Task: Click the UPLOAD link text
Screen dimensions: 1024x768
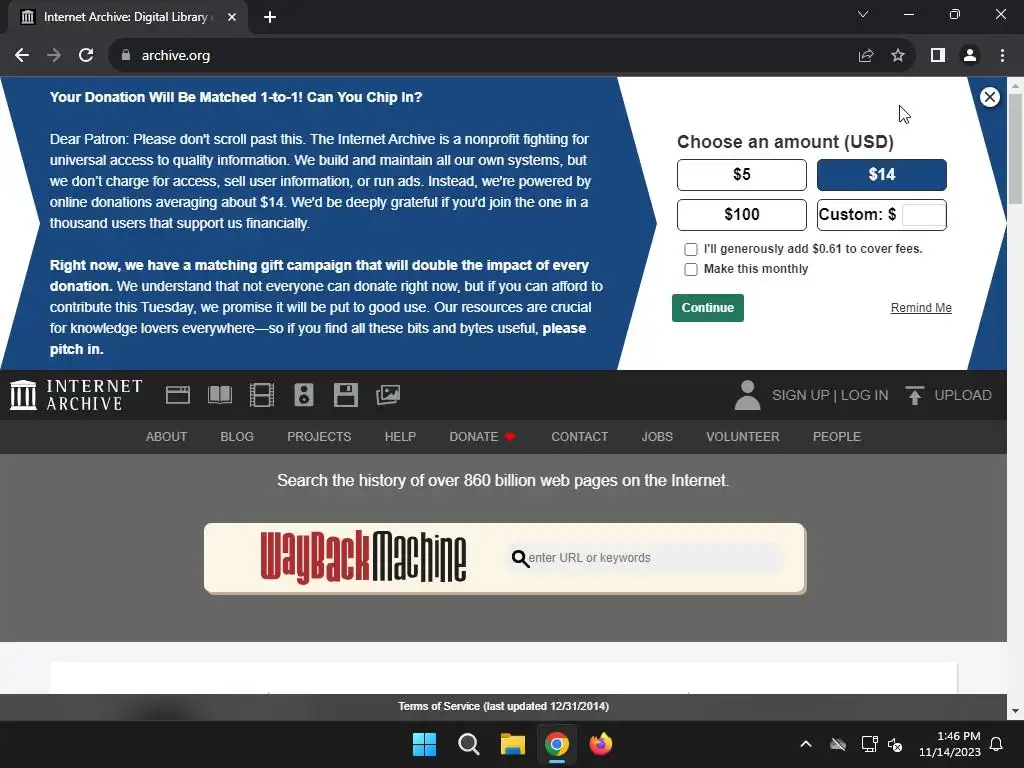Action: point(963,395)
